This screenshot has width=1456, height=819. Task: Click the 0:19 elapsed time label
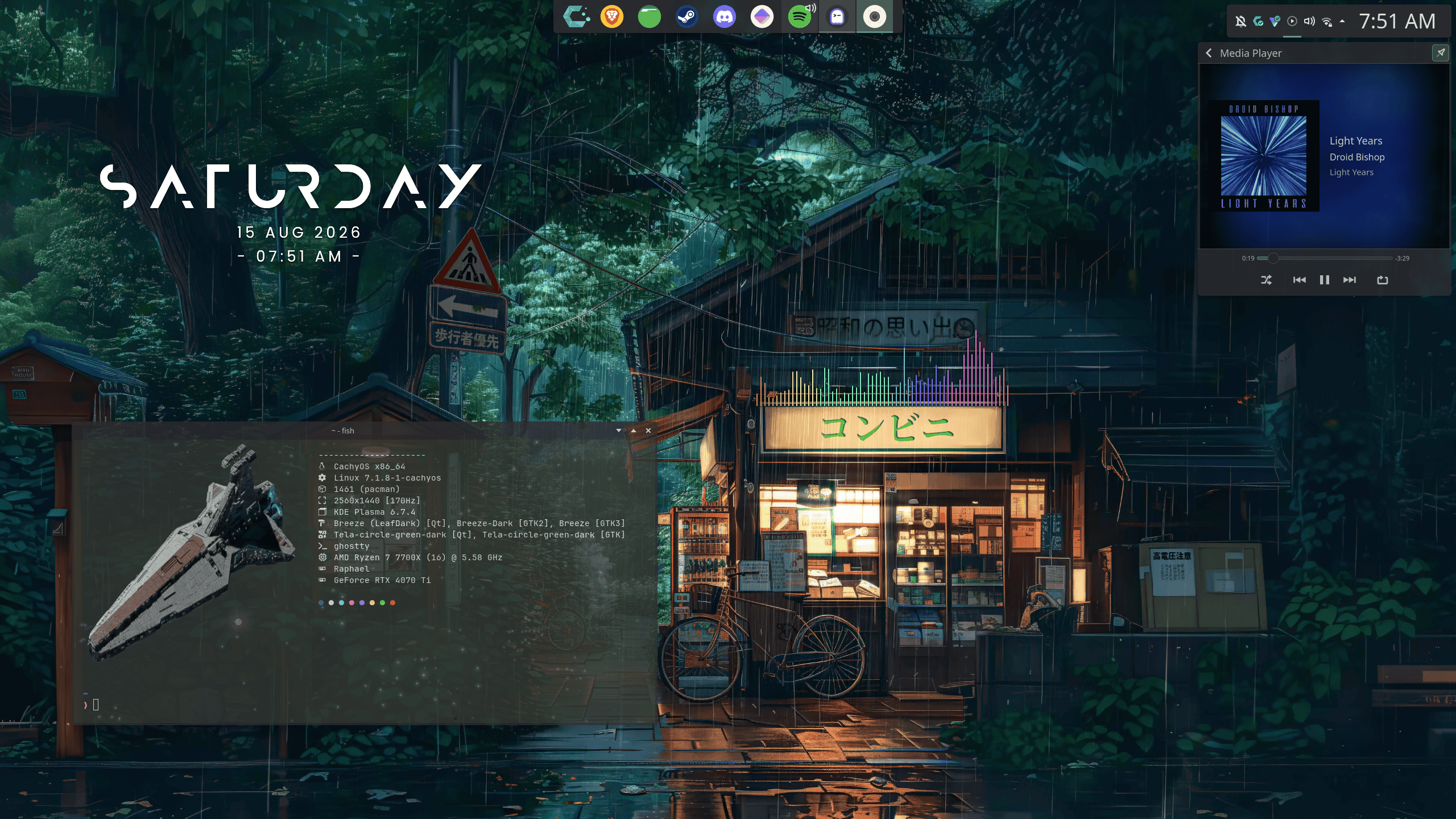tap(1248, 258)
